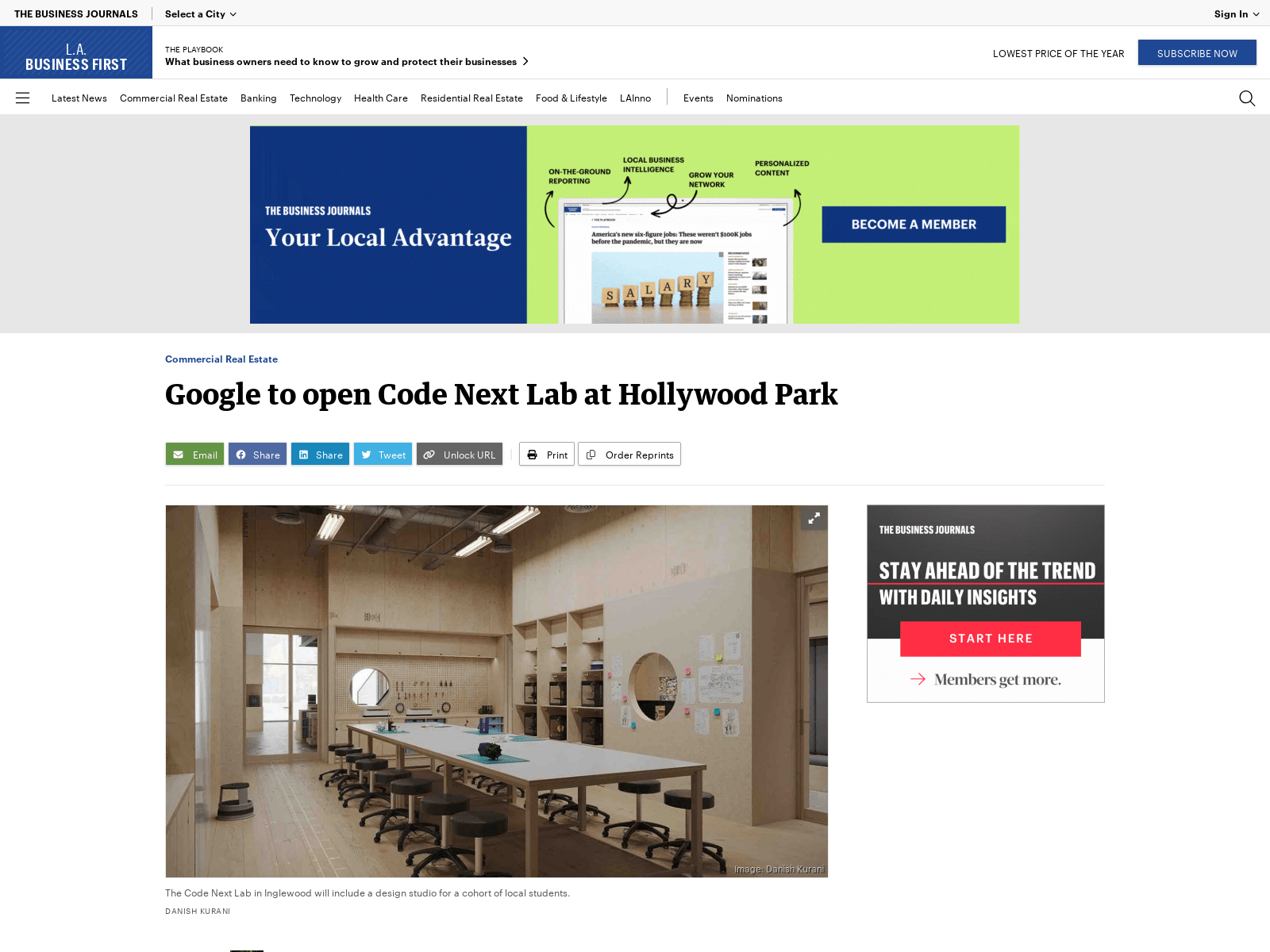This screenshot has width=1270, height=952.
Task: Click the Subscribe Now button
Action: click(1197, 52)
